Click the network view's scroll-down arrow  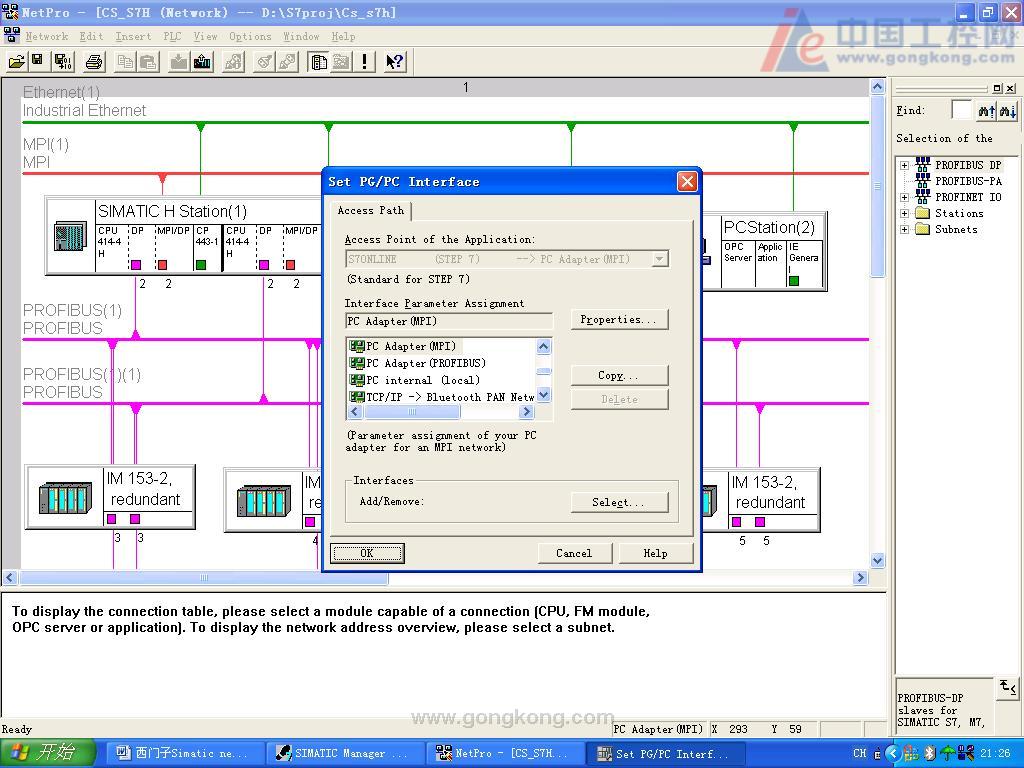point(878,560)
